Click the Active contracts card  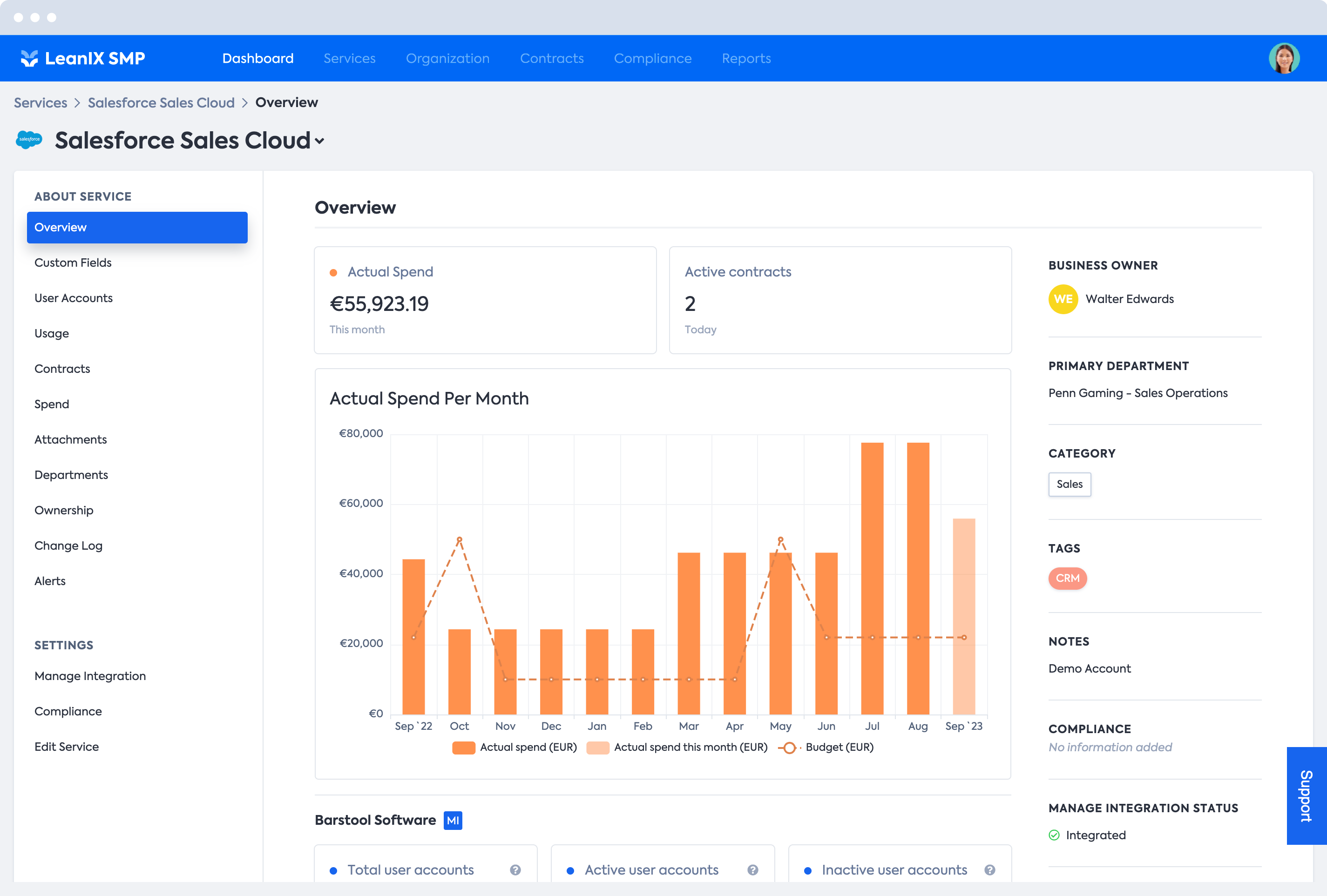click(x=840, y=300)
